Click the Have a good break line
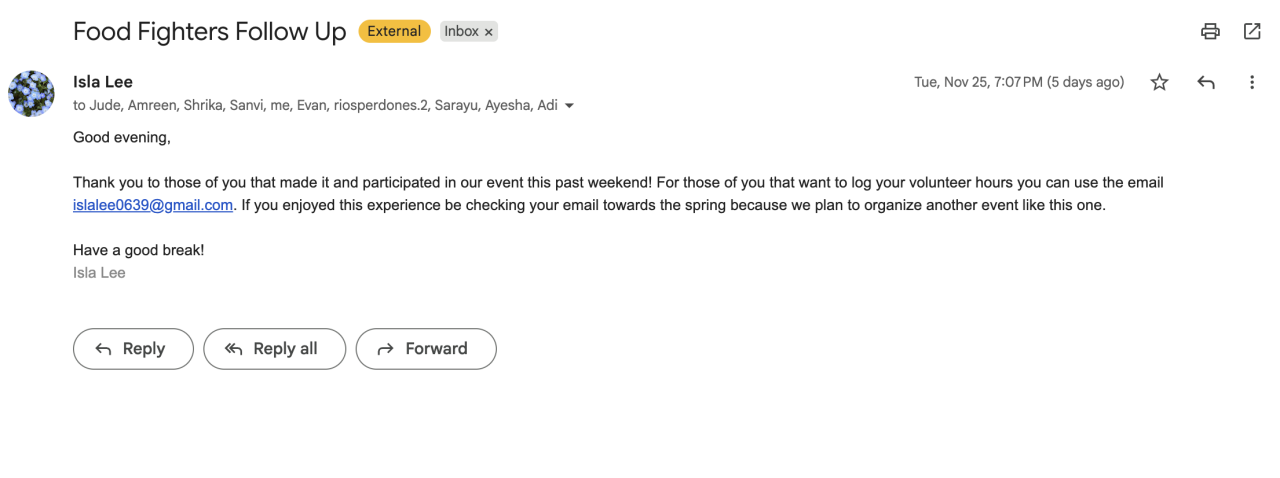The width and height of the screenshot is (1280, 478). 138,250
